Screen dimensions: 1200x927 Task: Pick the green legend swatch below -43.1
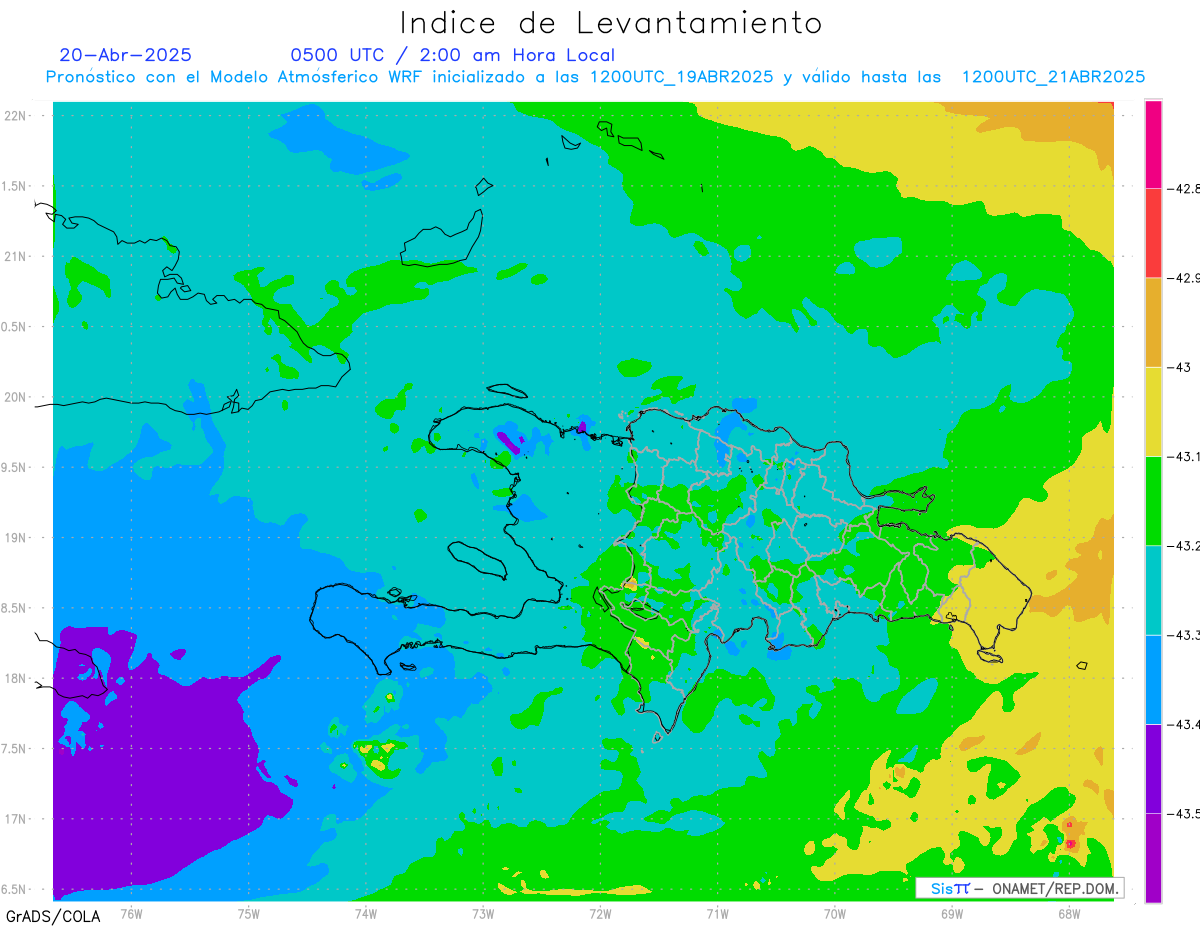(1153, 501)
